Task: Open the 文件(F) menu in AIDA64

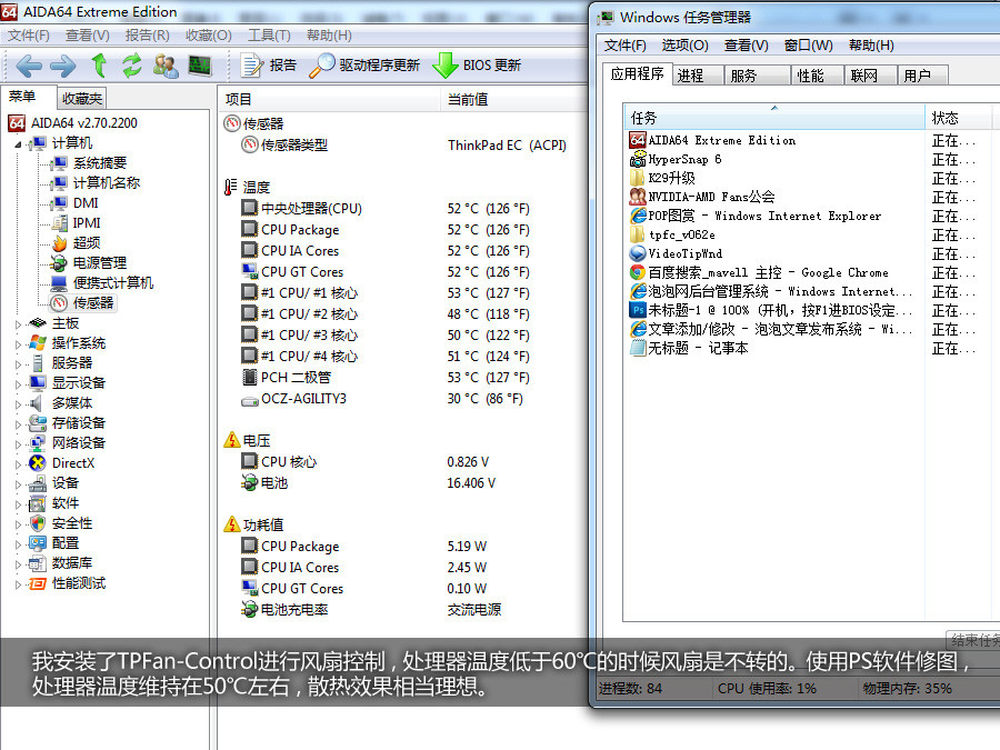Action: tap(29, 36)
